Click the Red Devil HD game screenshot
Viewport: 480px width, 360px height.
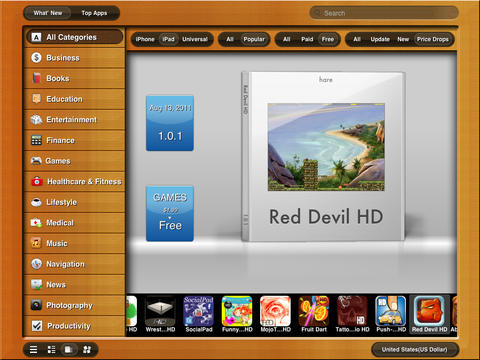click(326, 147)
